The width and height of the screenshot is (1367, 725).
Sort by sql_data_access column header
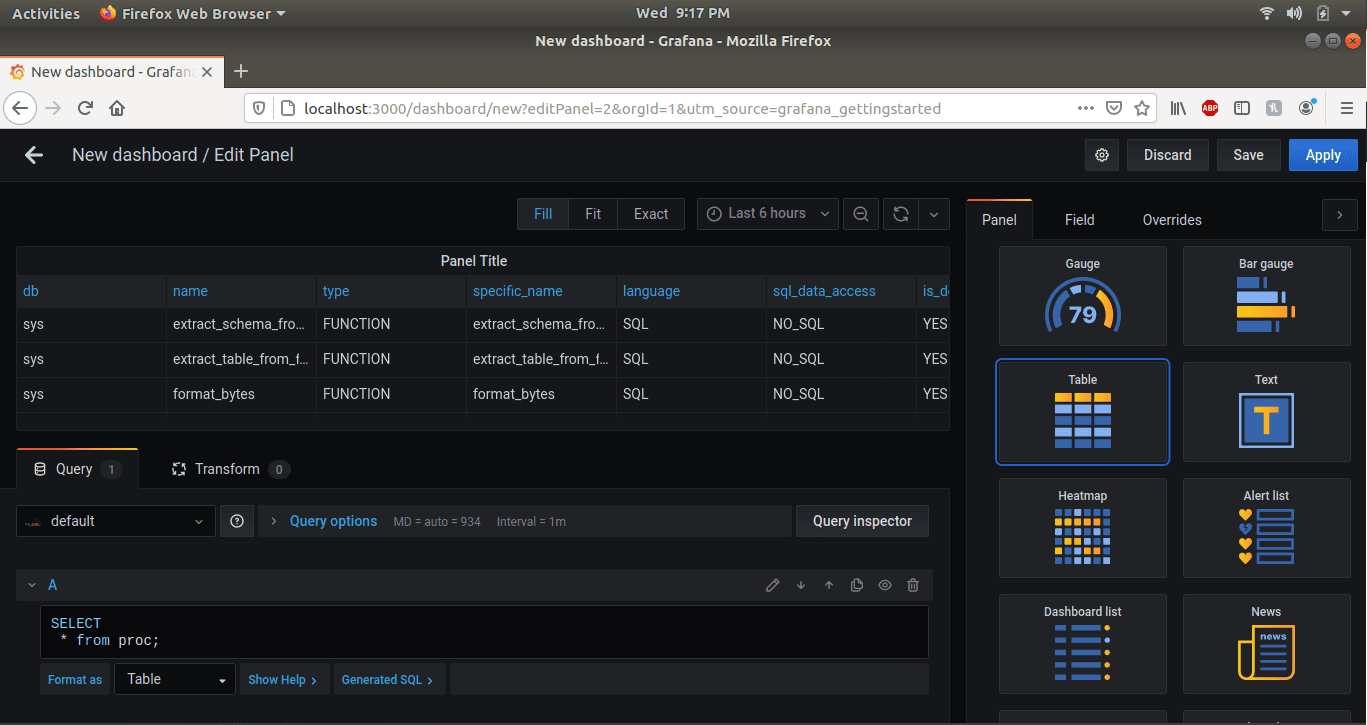point(824,291)
